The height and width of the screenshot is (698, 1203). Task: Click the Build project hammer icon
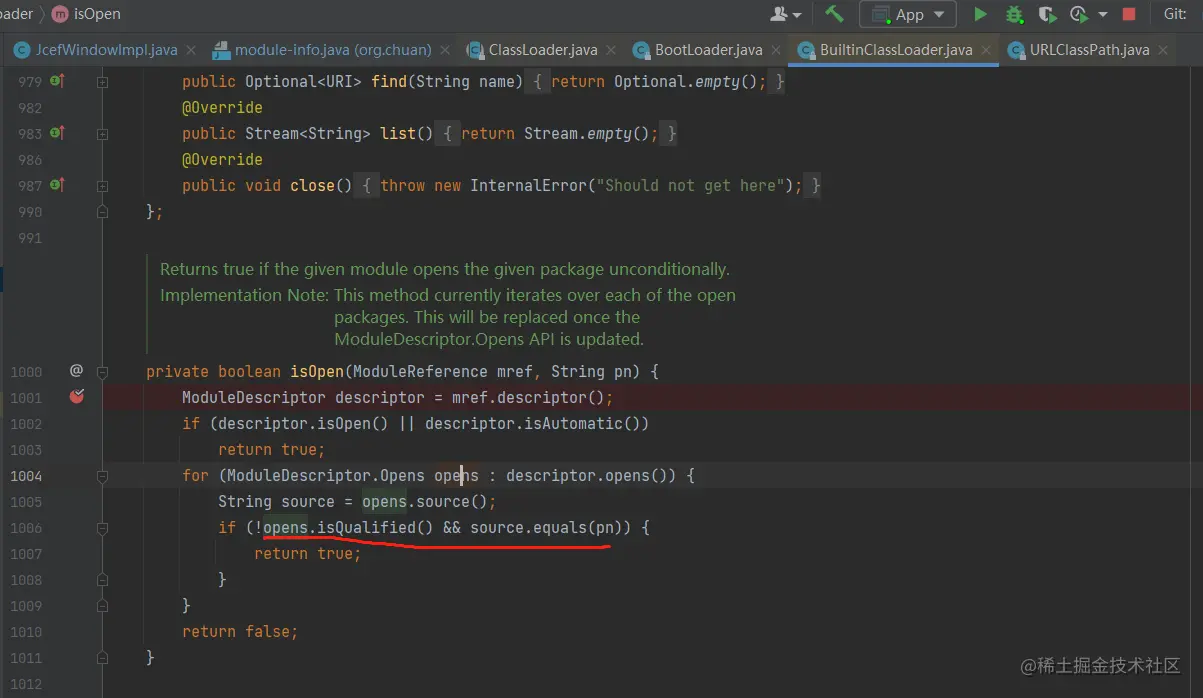(835, 14)
